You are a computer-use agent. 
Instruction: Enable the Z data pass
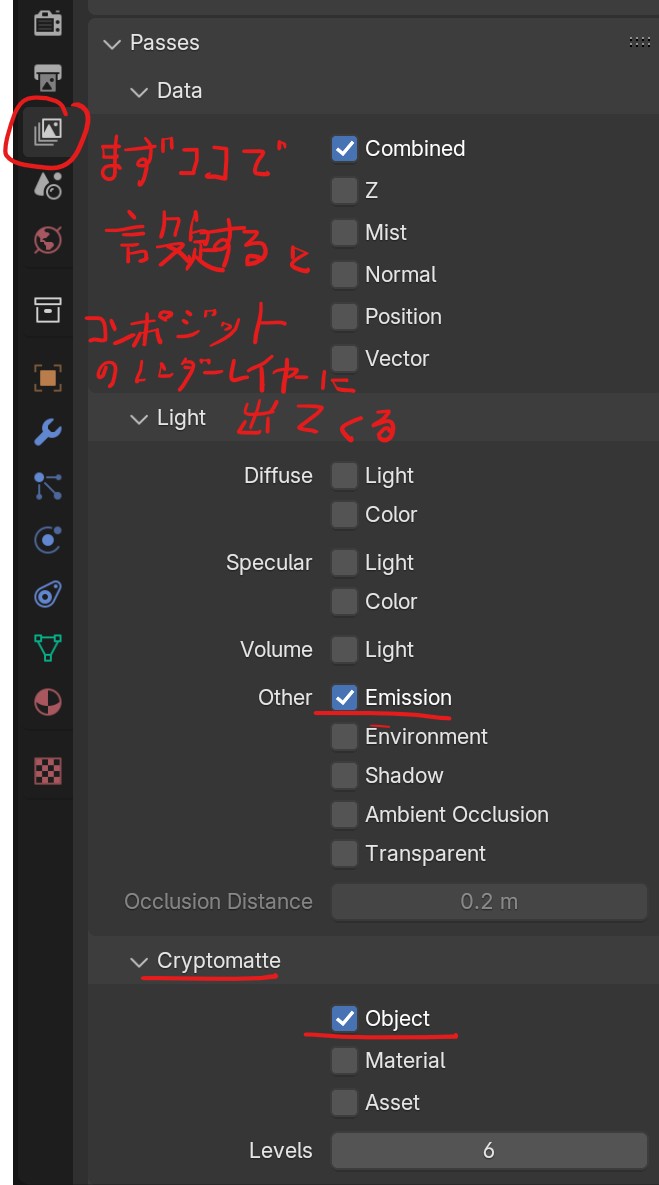pos(344,190)
